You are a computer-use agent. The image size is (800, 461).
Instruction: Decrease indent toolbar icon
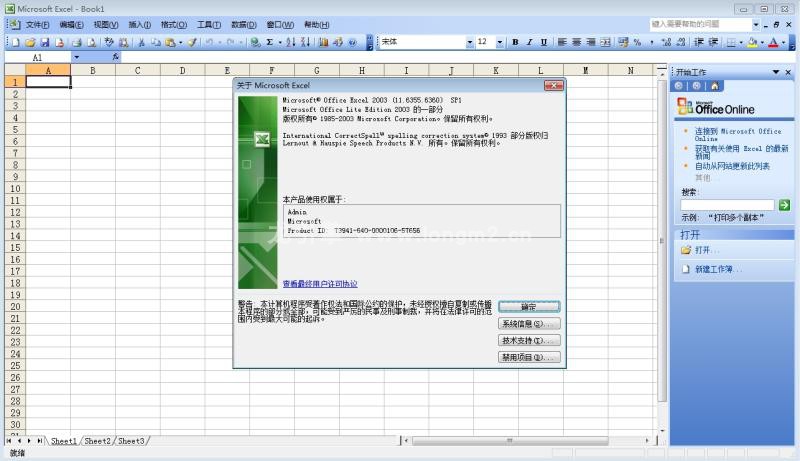click(x=698, y=42)
